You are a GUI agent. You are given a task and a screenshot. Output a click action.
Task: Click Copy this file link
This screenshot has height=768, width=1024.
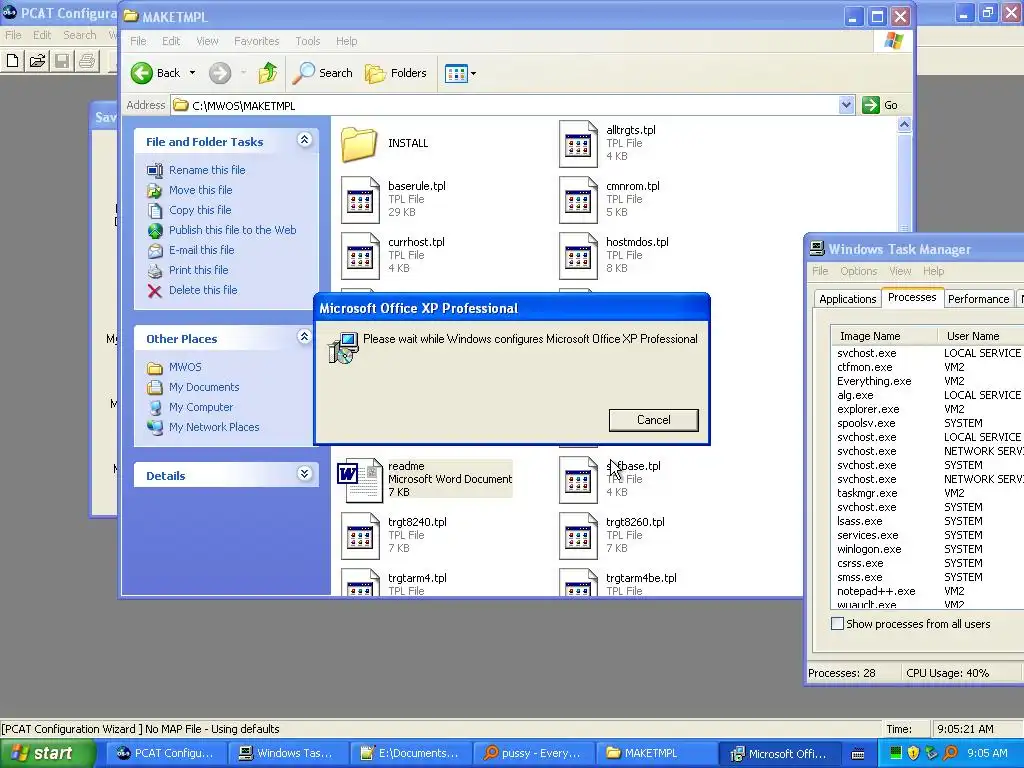[200, 210]
